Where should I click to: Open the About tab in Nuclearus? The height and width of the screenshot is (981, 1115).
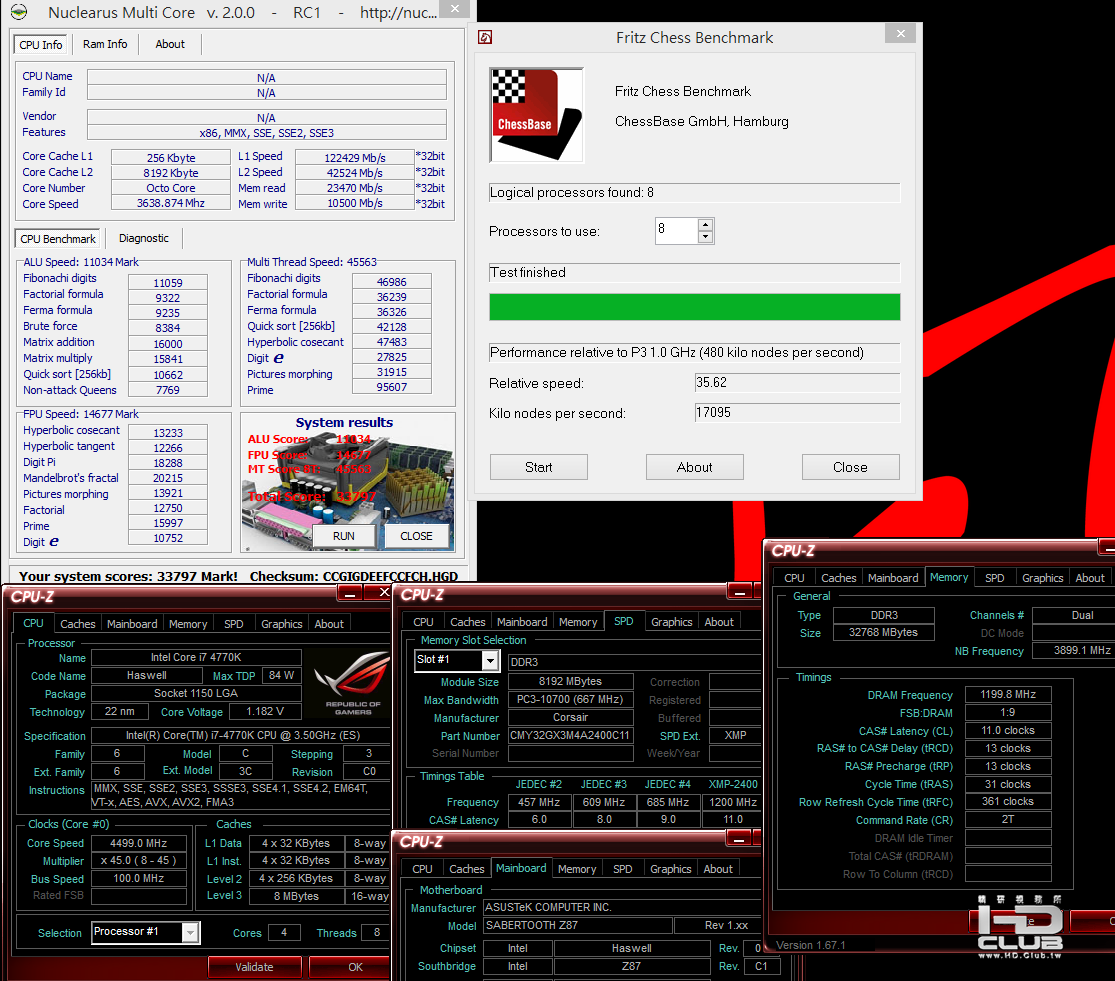170,44
